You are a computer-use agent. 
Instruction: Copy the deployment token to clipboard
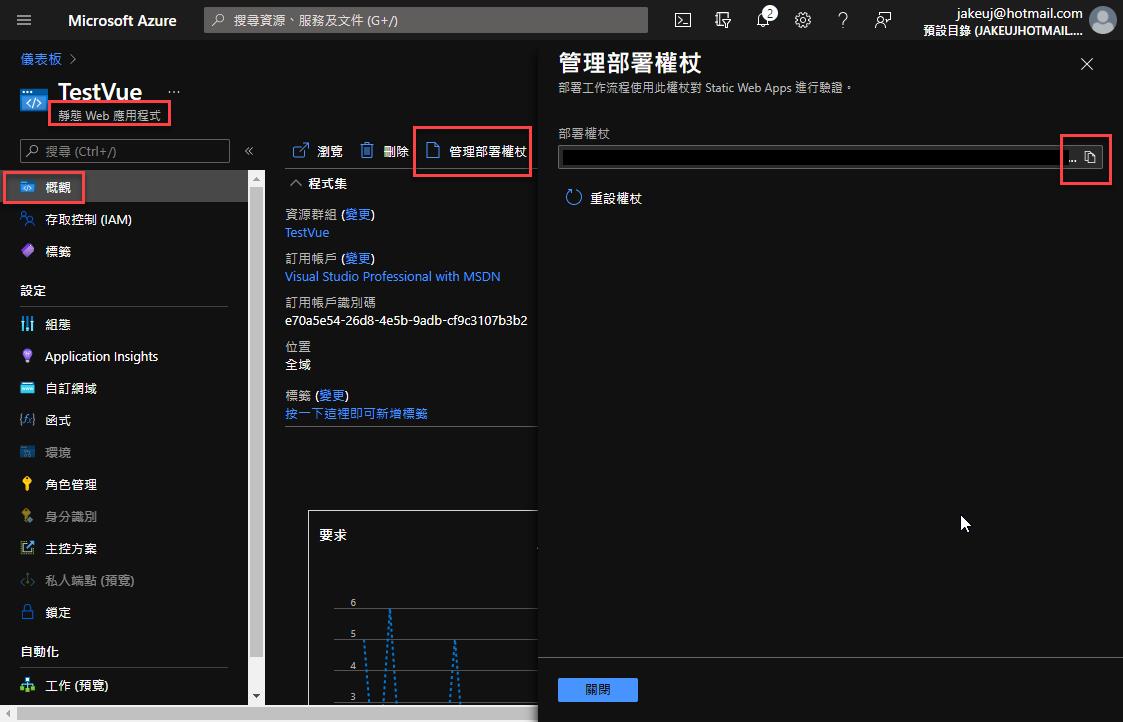(1090, 157)
